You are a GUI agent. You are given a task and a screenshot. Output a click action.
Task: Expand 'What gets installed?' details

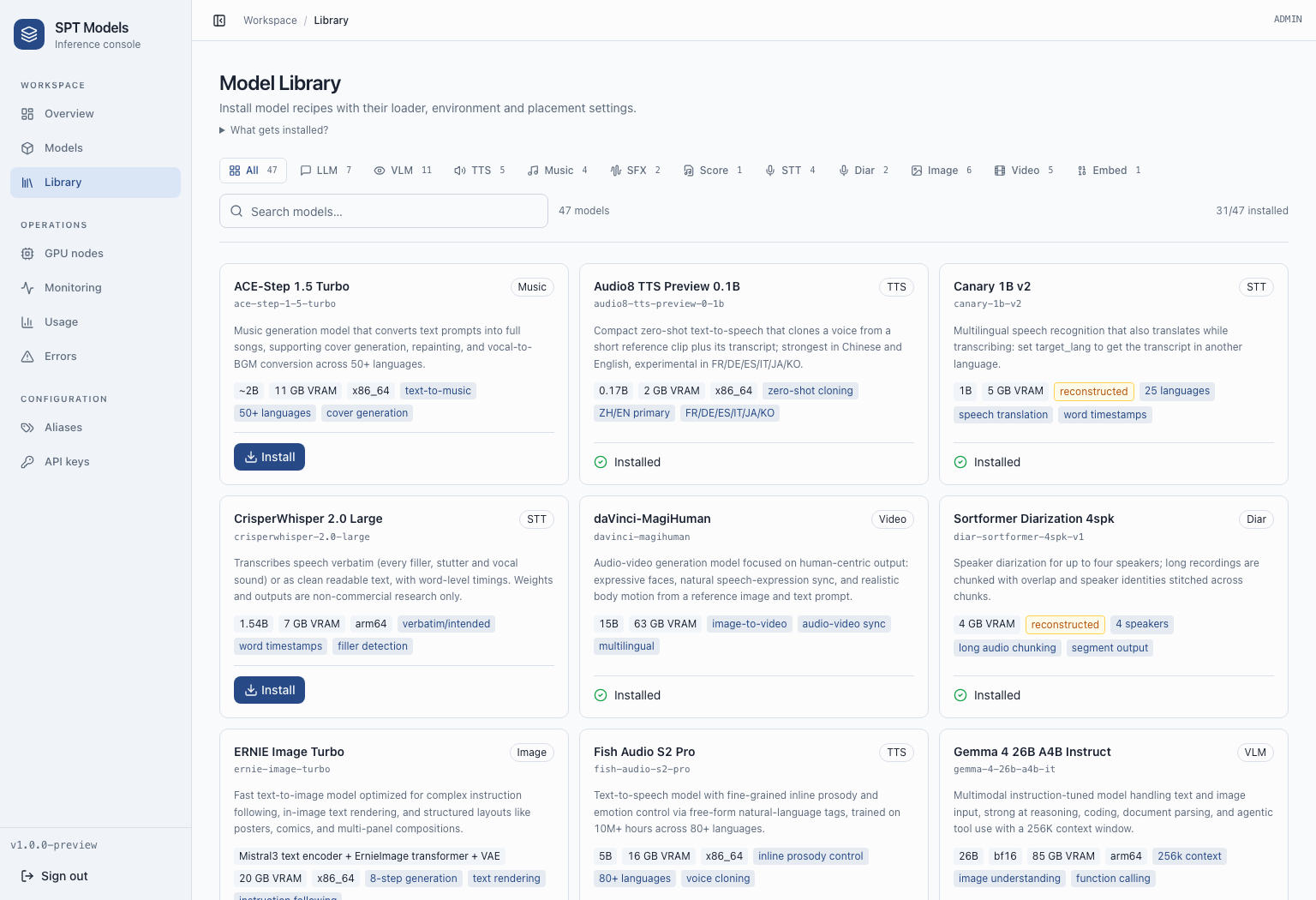pos(274,130)
